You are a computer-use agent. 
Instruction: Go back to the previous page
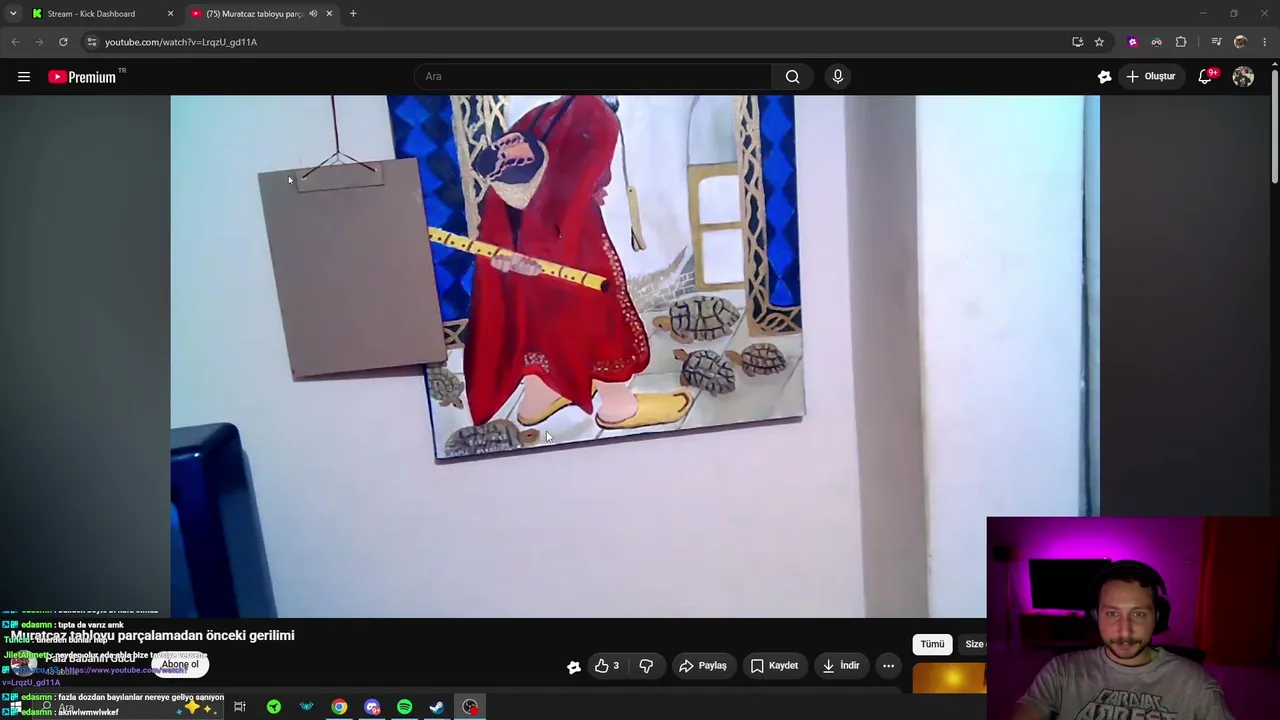(x=15, y=42)
